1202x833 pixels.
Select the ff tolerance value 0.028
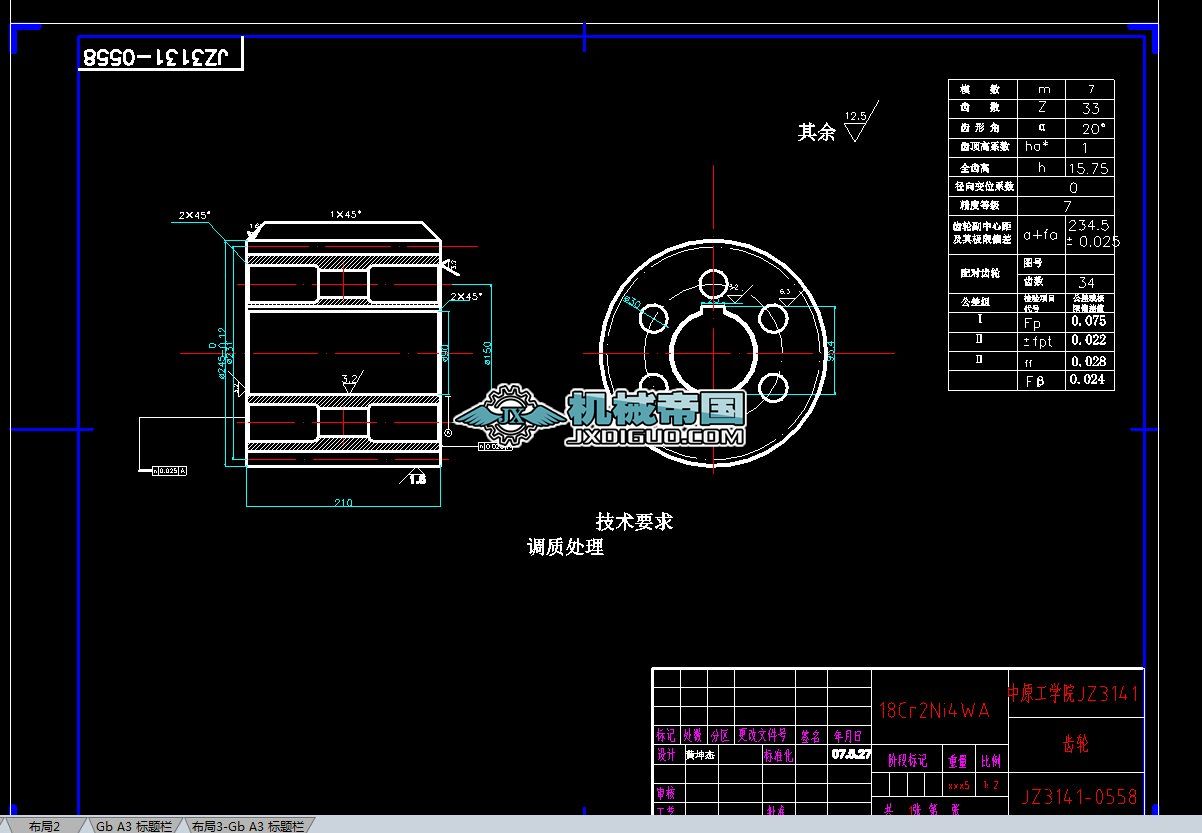pyautogui.click(x=1089, y=361)
